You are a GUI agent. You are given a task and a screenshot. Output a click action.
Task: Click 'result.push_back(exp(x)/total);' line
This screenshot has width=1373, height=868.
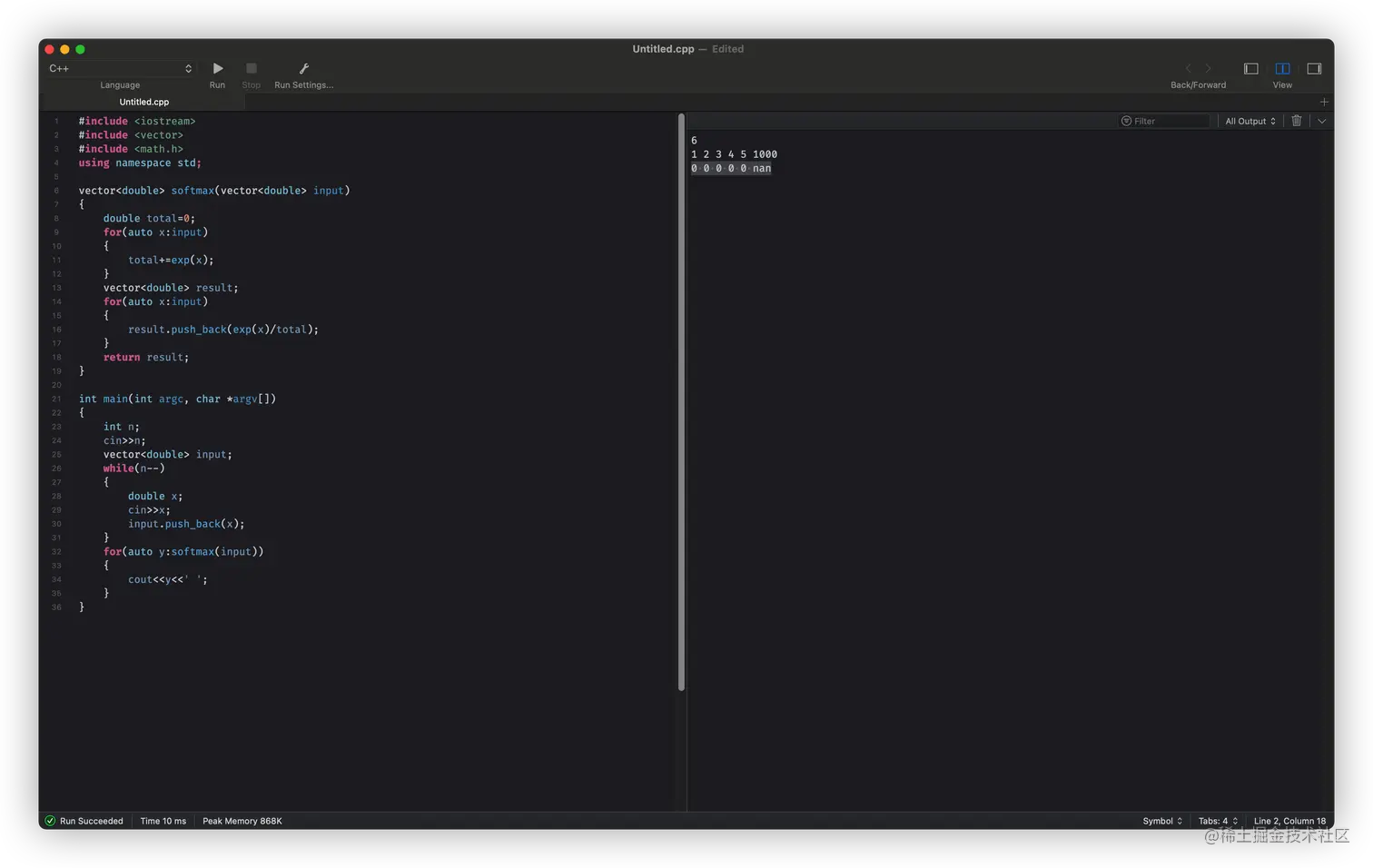point(223,330)
